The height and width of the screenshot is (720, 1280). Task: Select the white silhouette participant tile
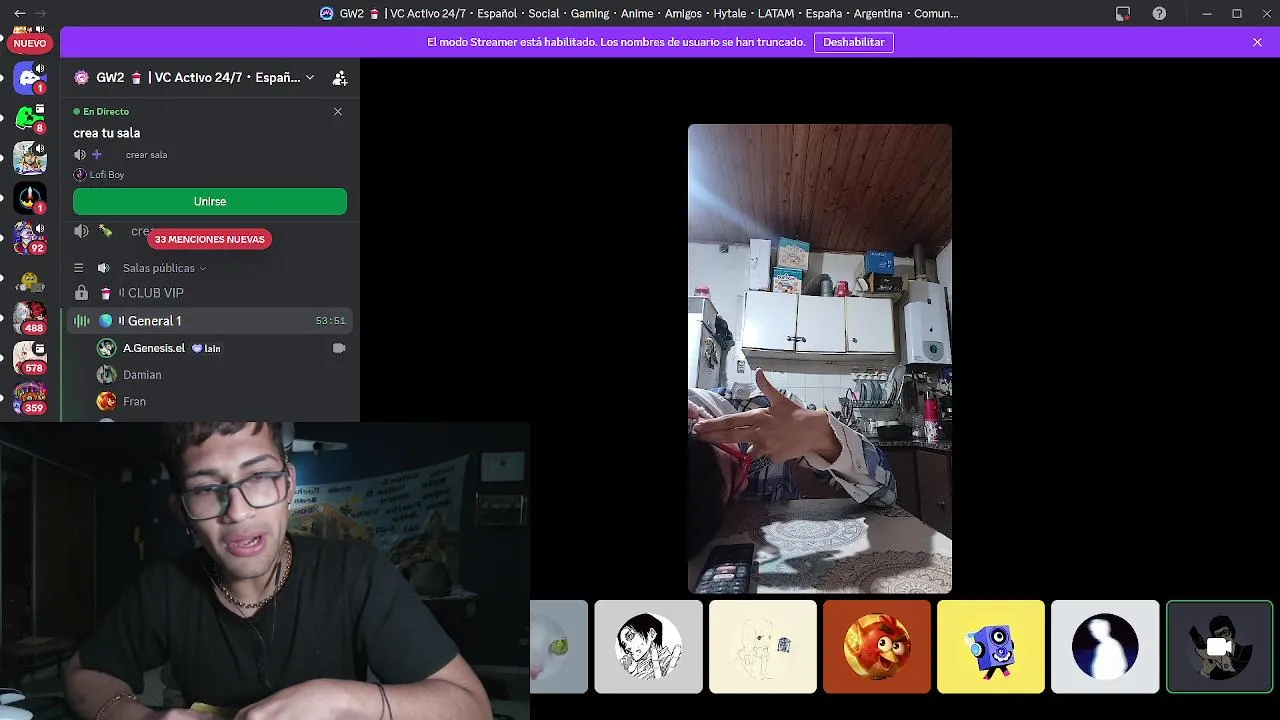click(1105, 647)
